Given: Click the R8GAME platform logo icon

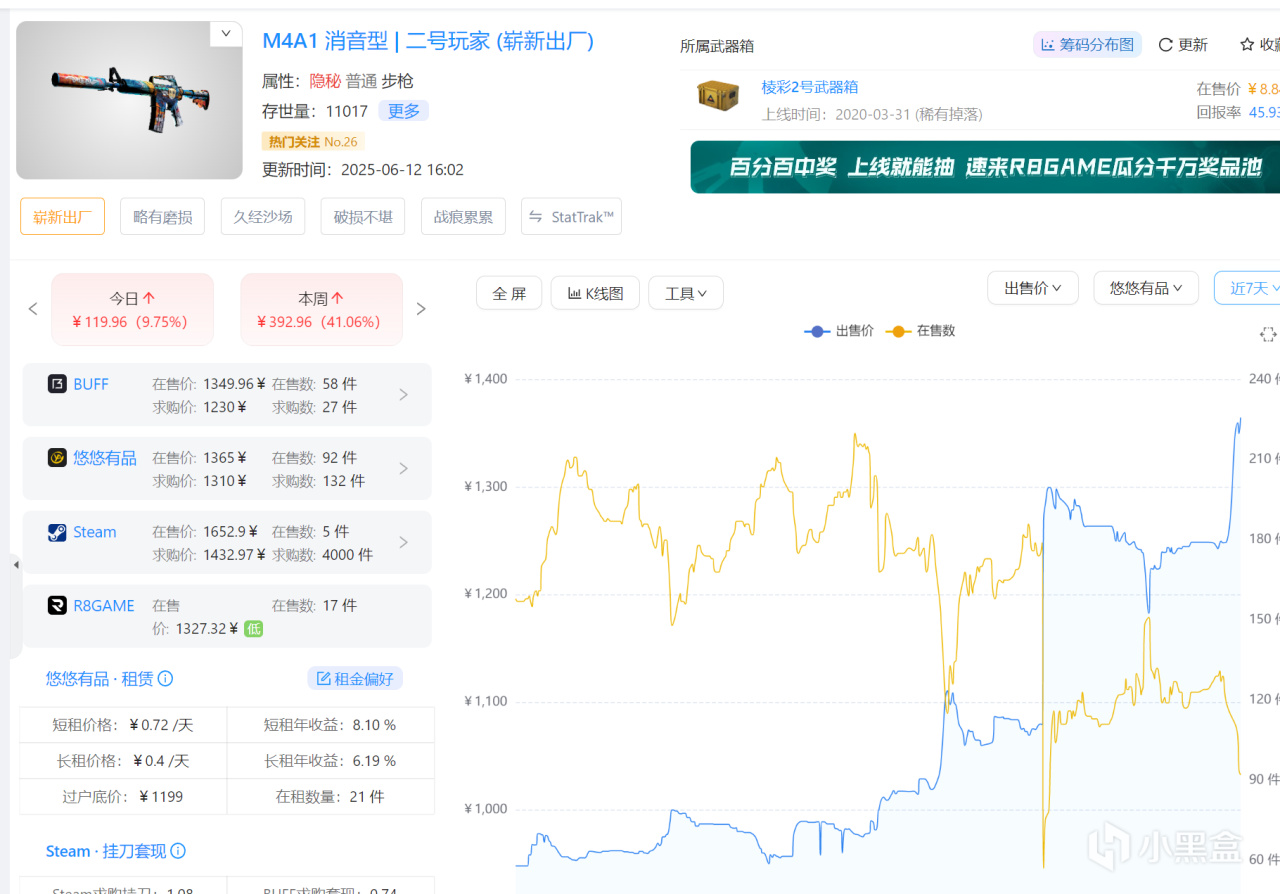Looking at the screenshot, I should pos(57,605).
